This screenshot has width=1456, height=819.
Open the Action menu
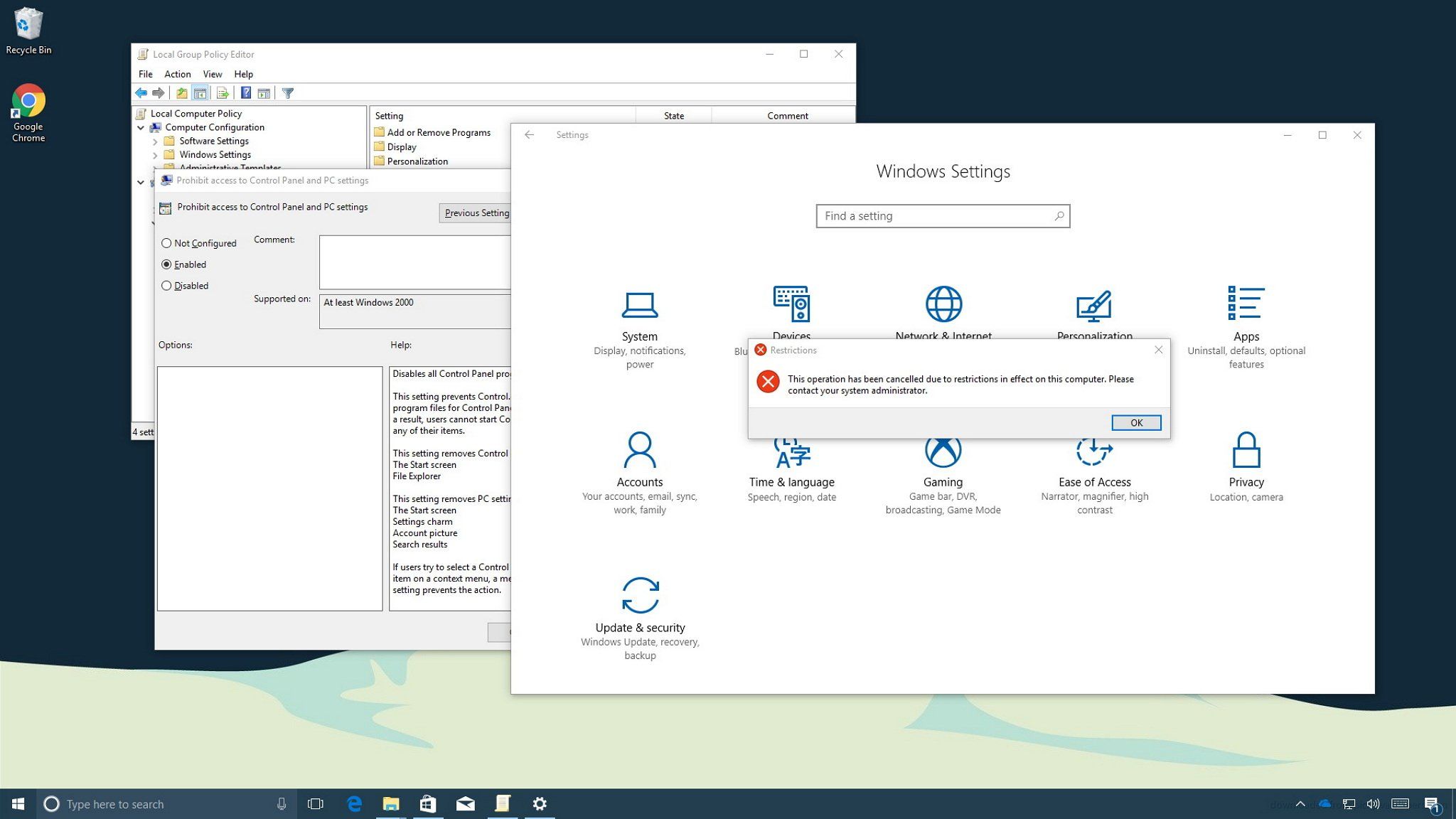pos(177,74)
